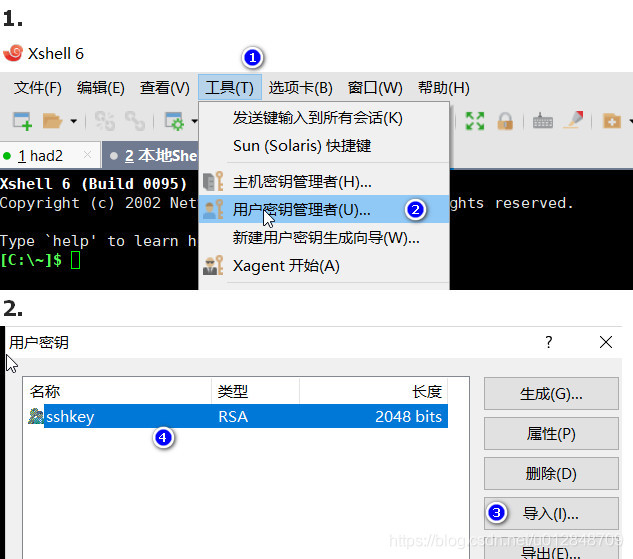
Task: Expand the open folder dropdown arrow
Action: point(73,121)
